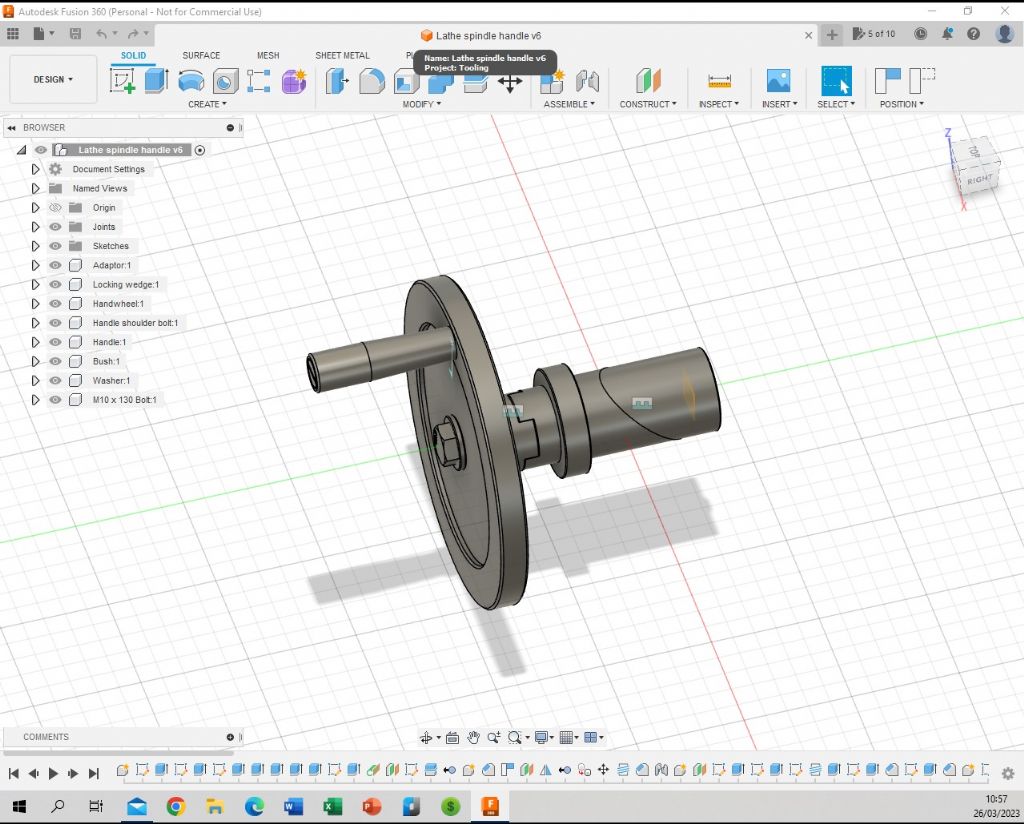Switch to the SURFACE tab

(x=201, y=55)
